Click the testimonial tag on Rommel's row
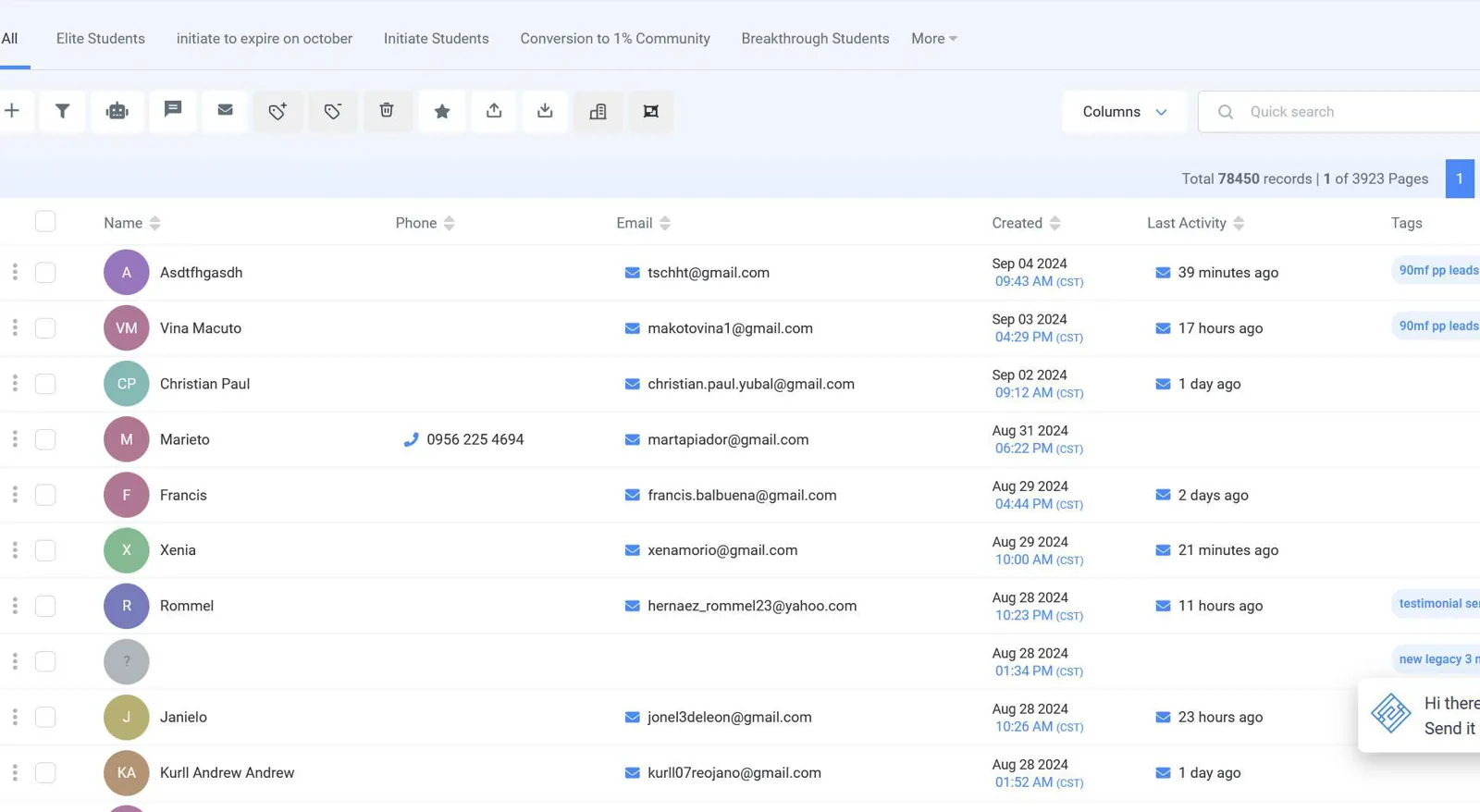Screen dimensions: 1480x812 pos(1437,604)
